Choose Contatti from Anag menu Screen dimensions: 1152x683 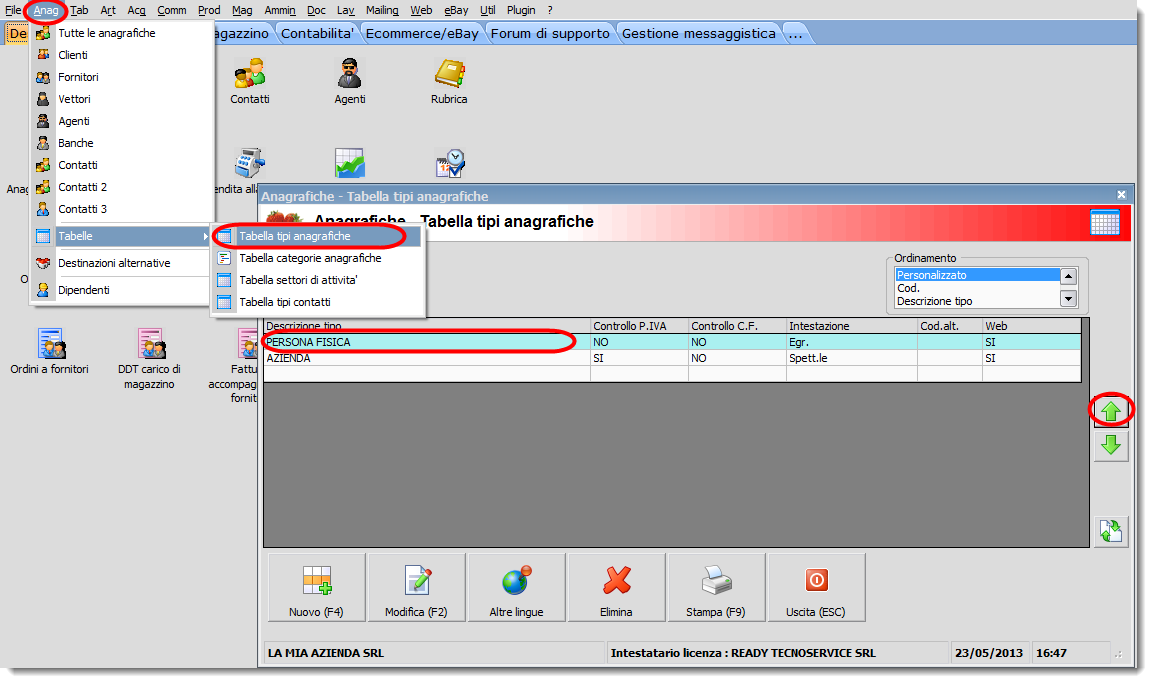[x=122, y=165]
